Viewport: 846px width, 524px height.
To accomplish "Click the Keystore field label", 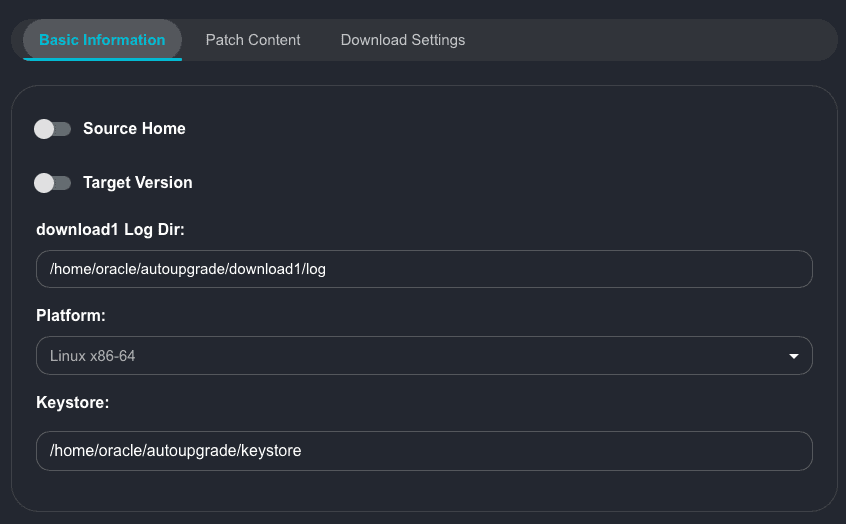I will point(72,402).
